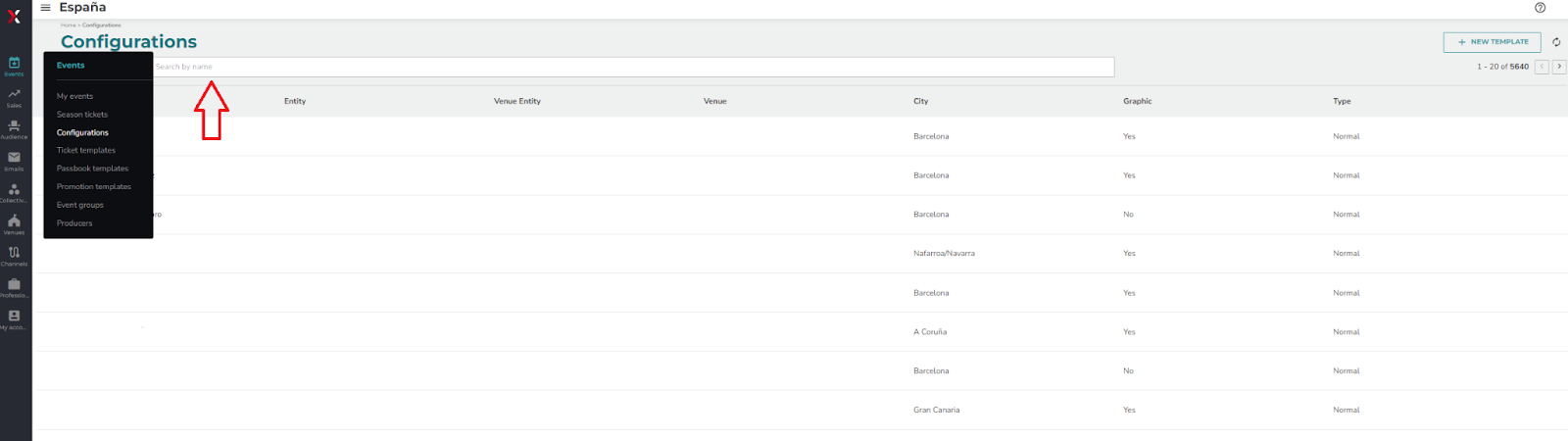
Task: Click the New Template button
Action: pos(1492,42)
